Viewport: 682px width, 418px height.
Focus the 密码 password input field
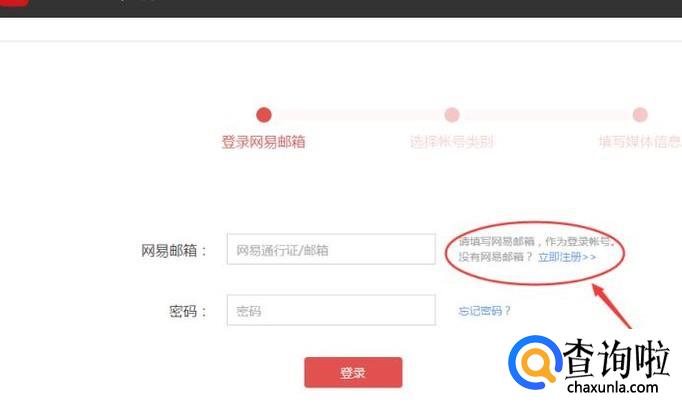tap(331, 310)
